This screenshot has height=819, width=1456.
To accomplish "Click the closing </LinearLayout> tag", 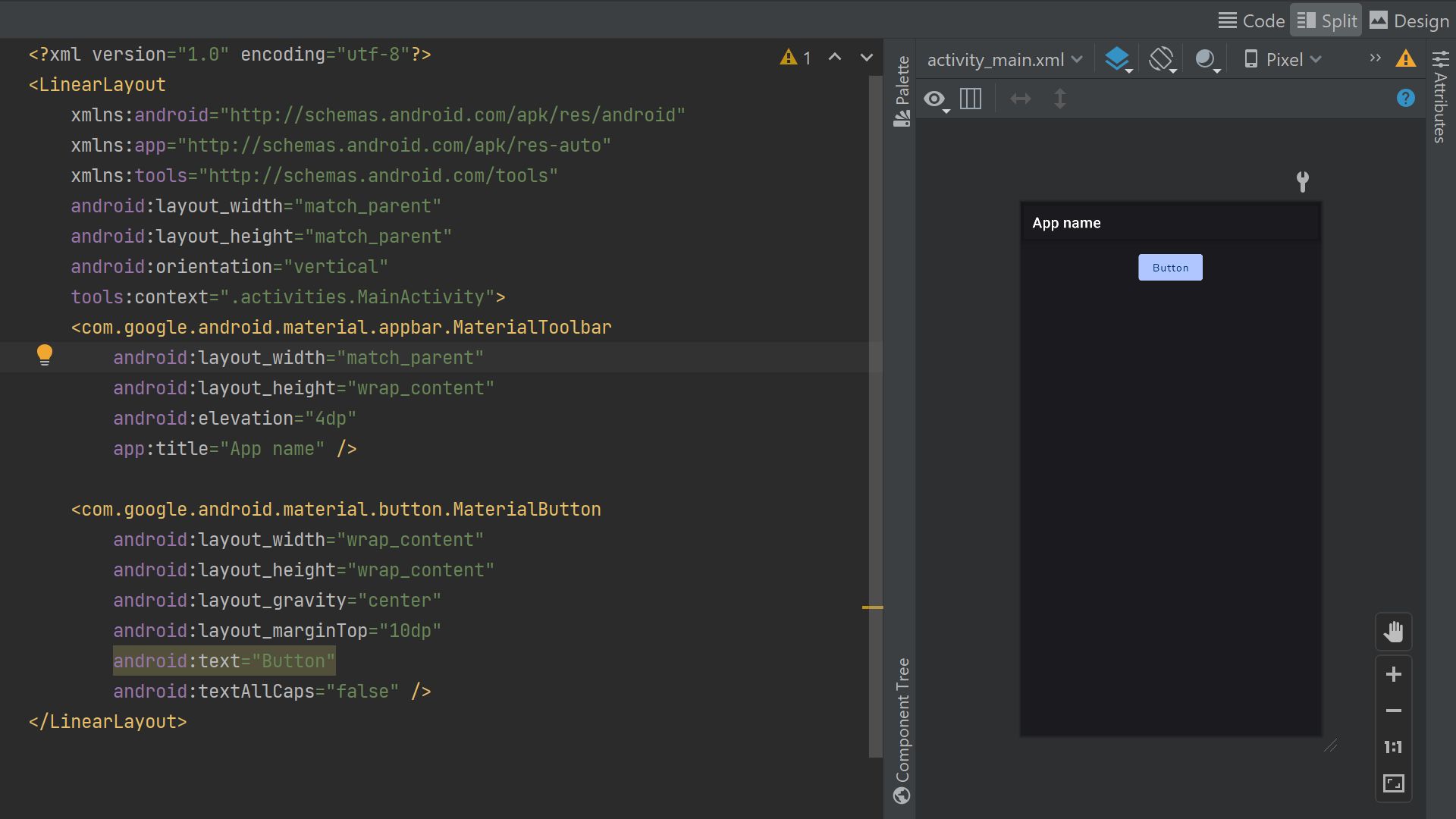I will [108, 721].
